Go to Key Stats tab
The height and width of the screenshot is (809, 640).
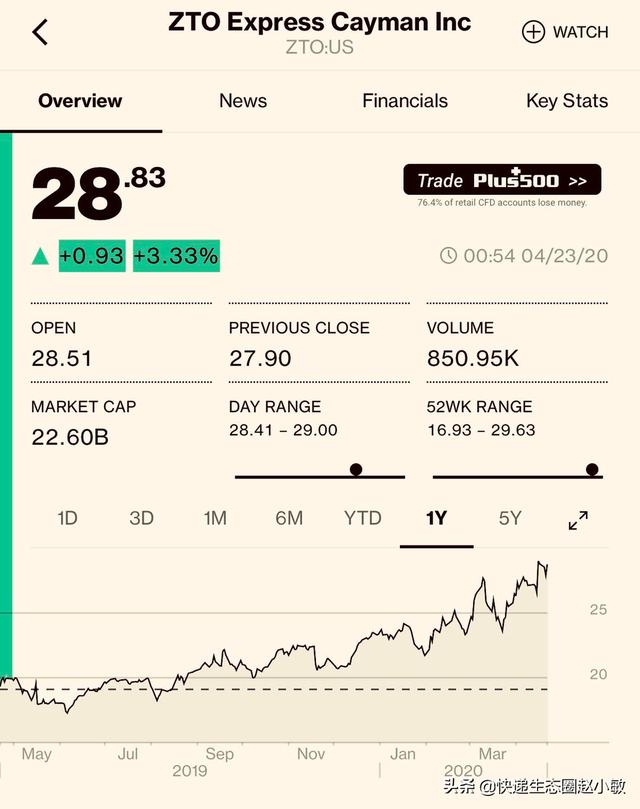click(567, 101)
